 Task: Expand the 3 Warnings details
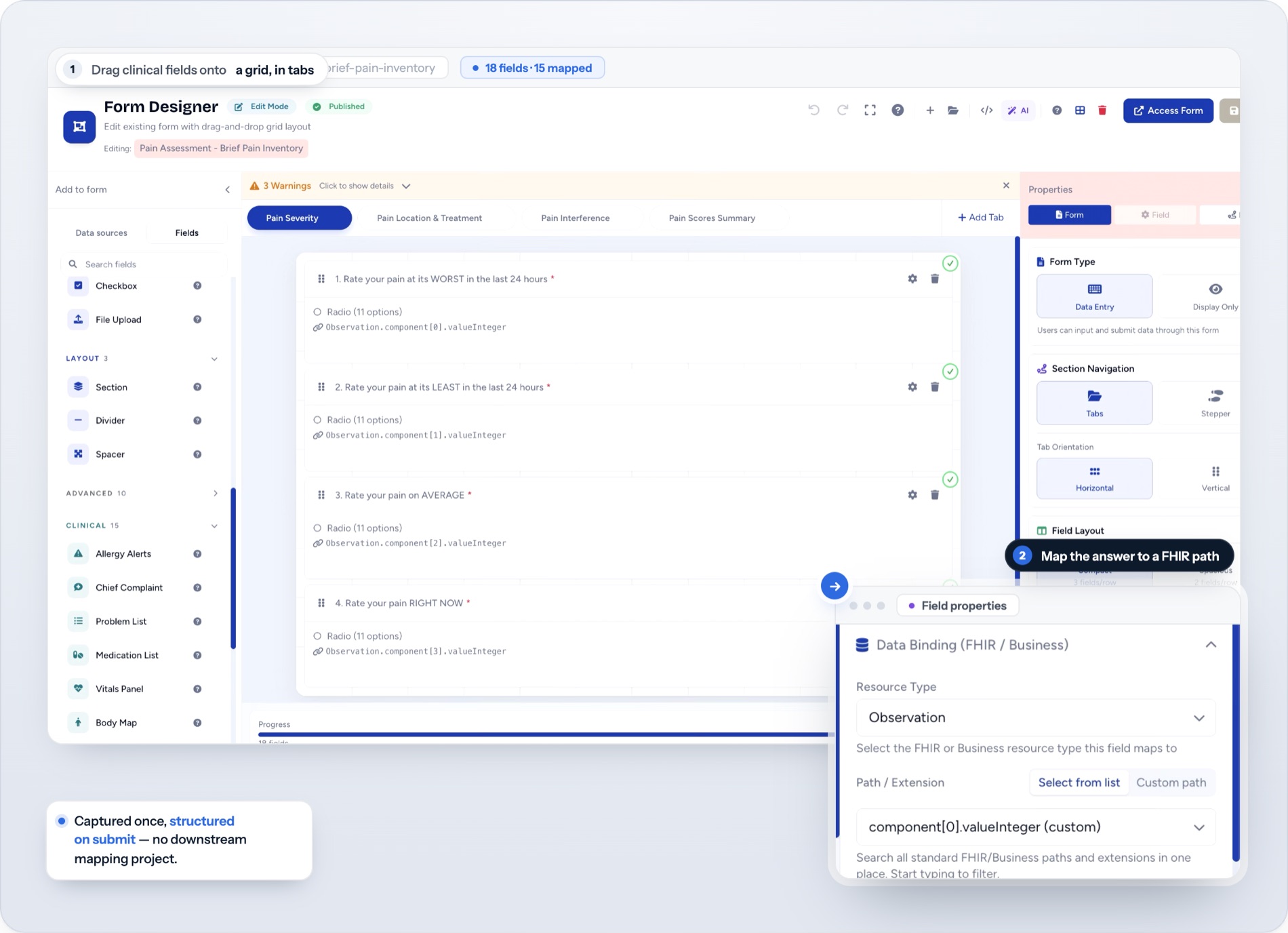coord(406,186)
